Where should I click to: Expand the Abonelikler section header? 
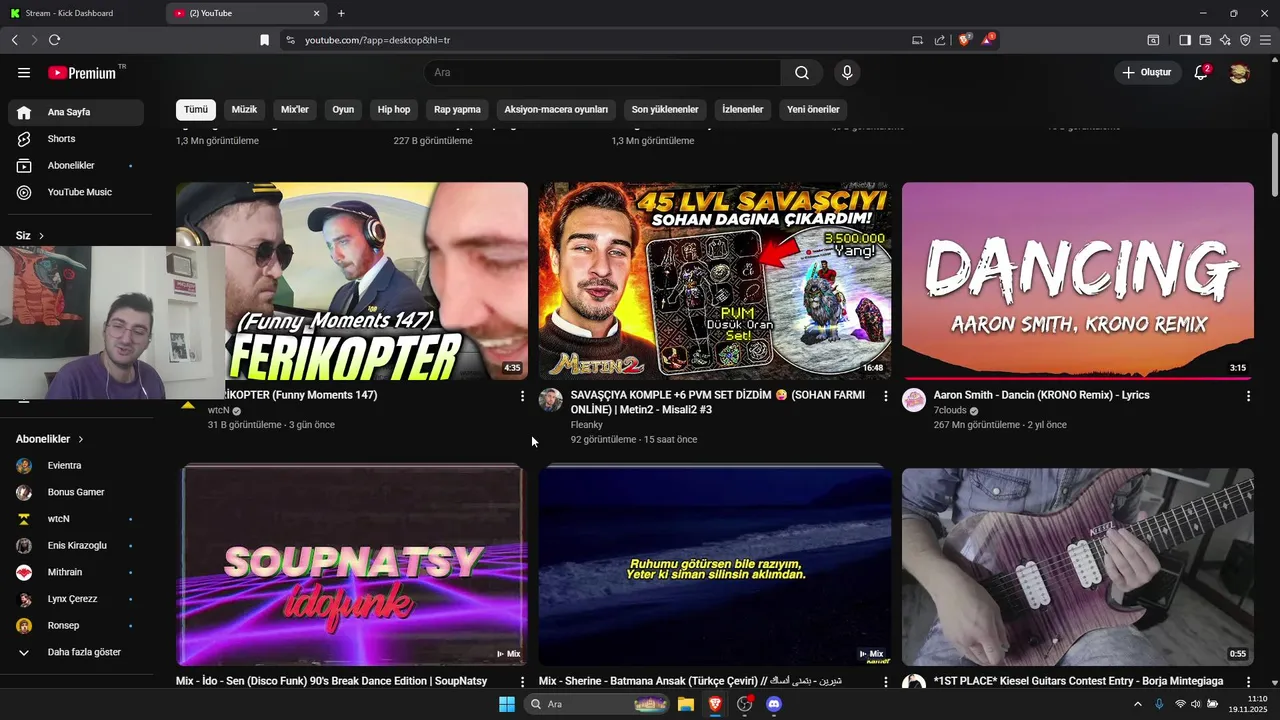click(50, 439)
